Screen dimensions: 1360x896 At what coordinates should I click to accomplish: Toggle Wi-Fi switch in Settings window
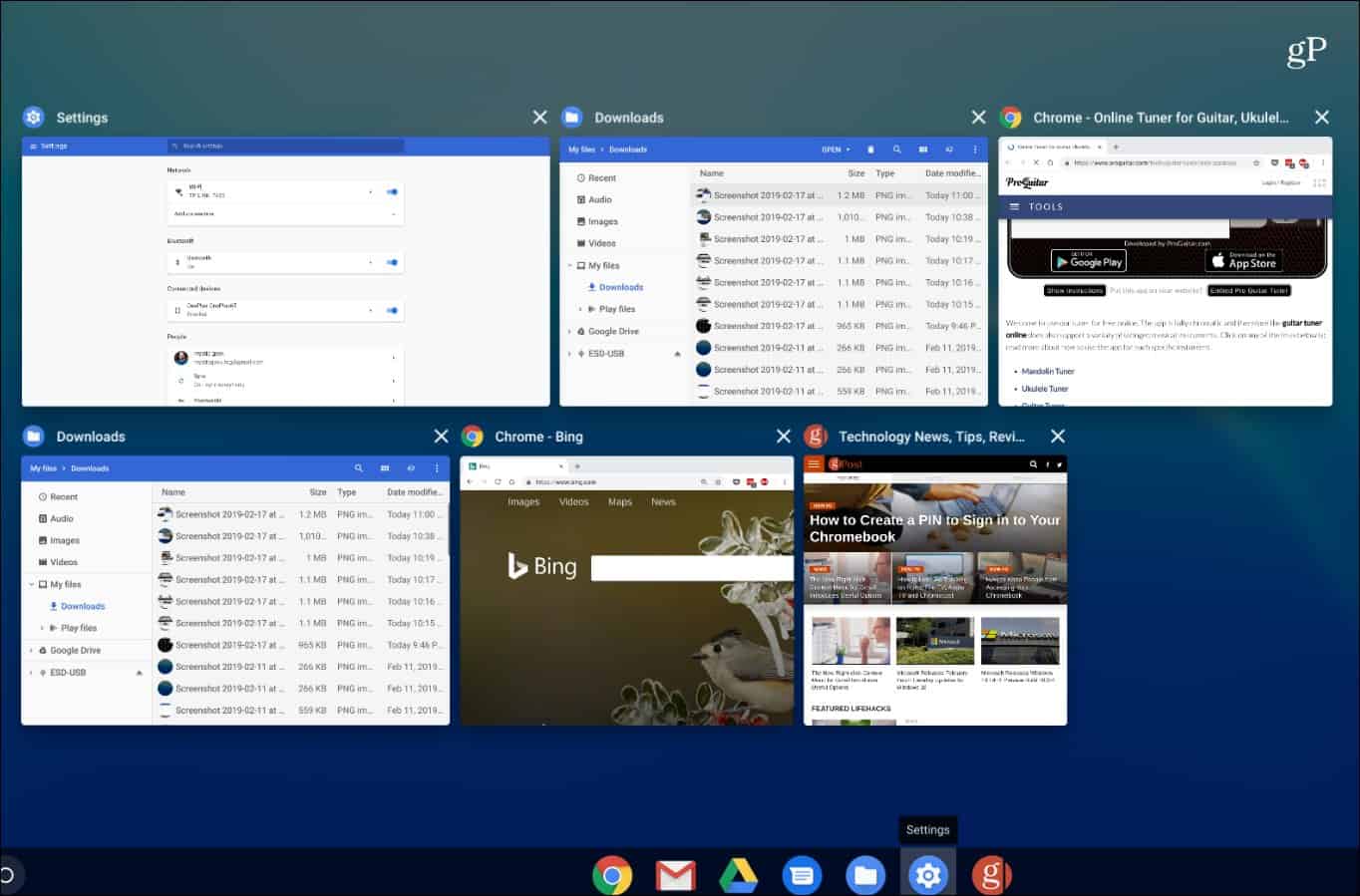(392, 191)
